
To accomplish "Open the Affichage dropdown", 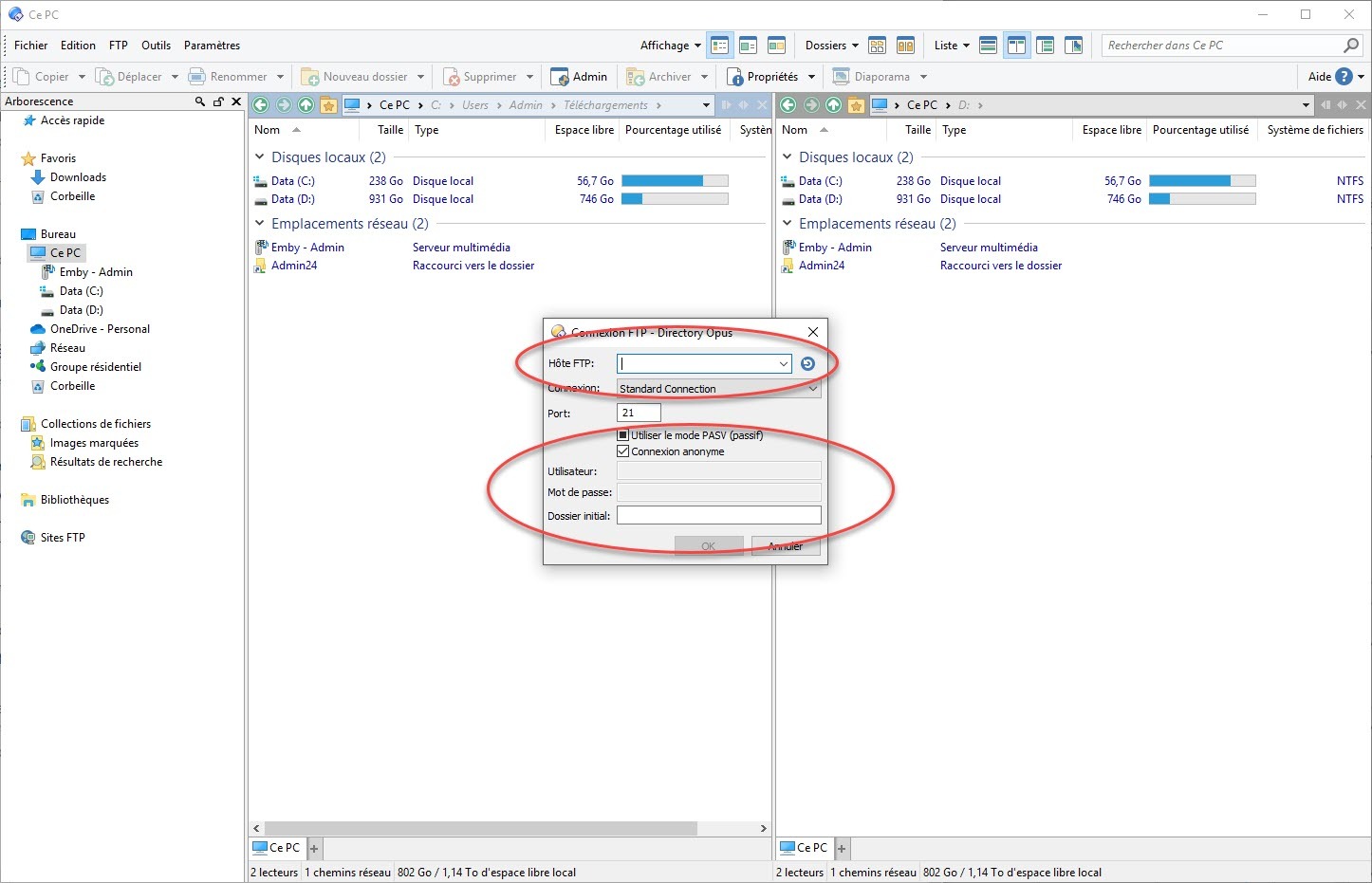I will 671,46.
